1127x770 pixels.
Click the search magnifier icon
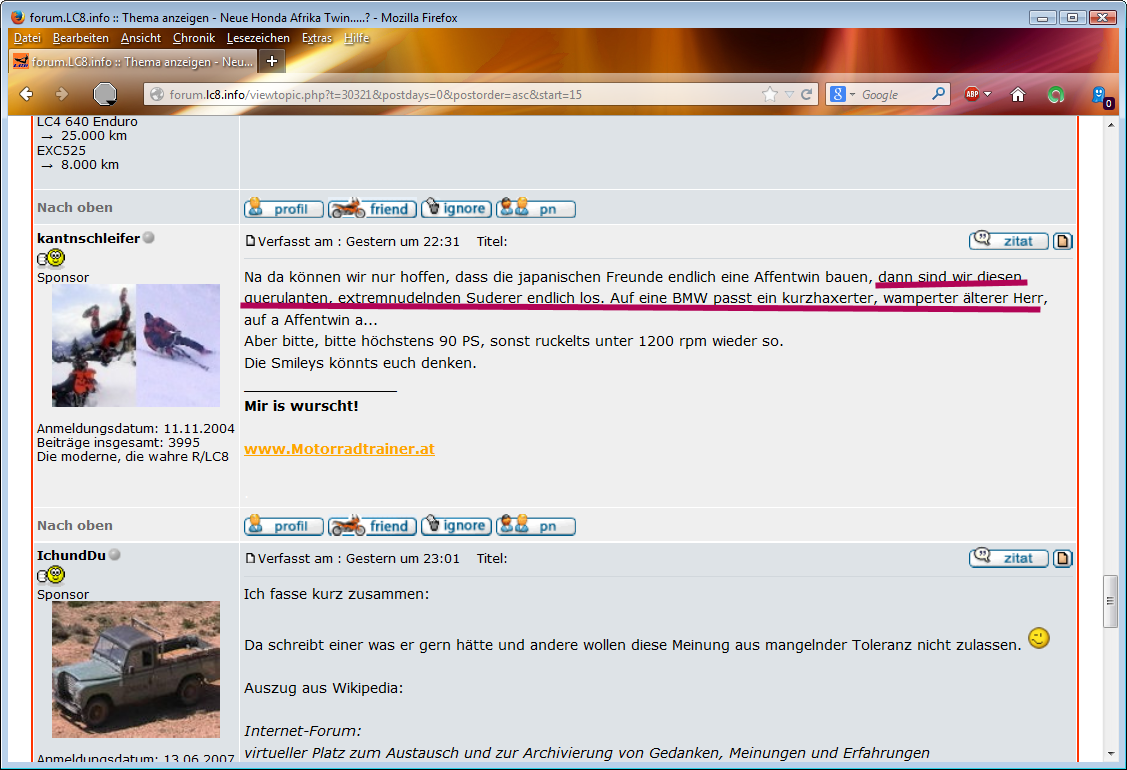tap(938, 94)
